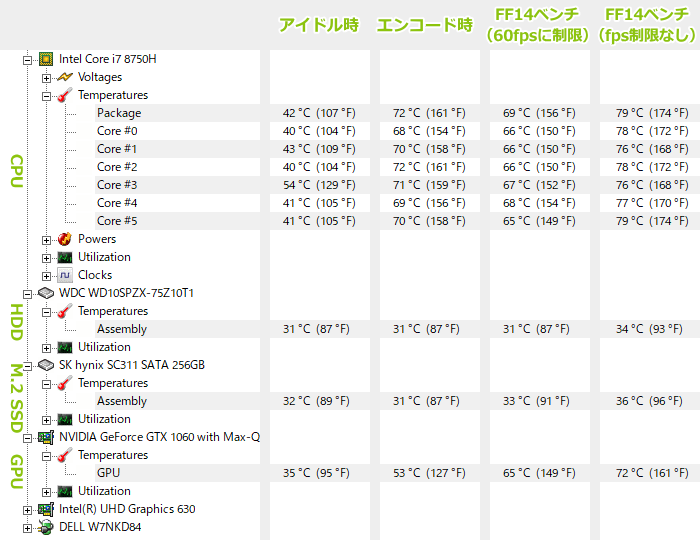Click the 'FF14ベンチ (60fpsに制限)' column header
This screenshot has width=700, height=540.
[537, 25]
